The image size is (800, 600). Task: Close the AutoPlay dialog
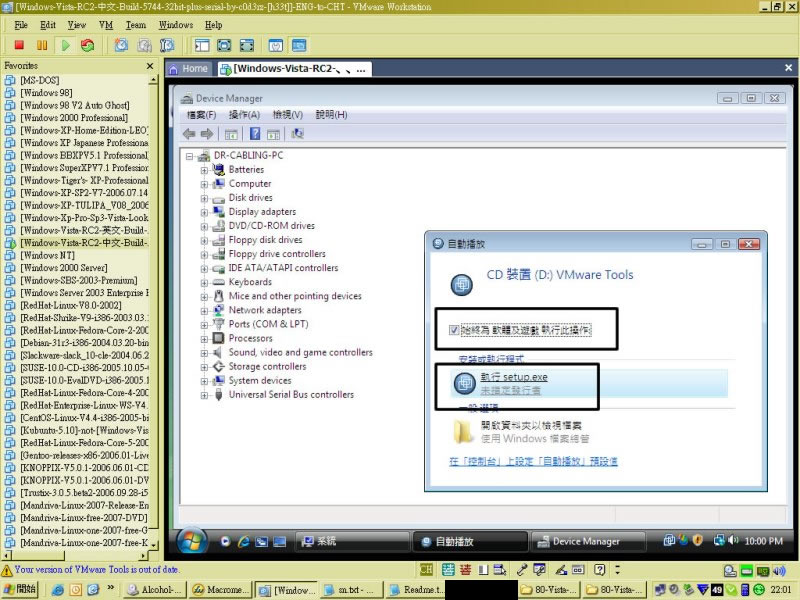click(748, 244)
